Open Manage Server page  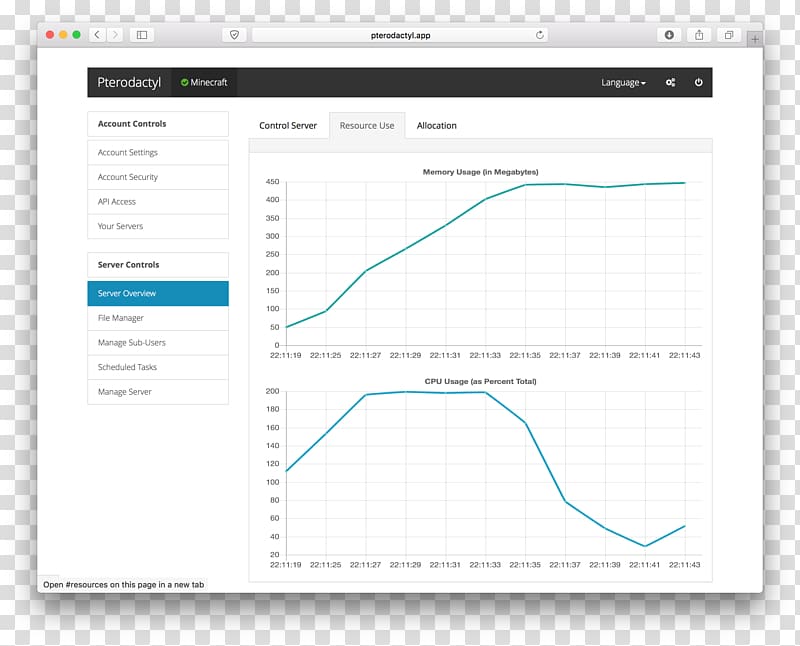[x=158, y=392]
